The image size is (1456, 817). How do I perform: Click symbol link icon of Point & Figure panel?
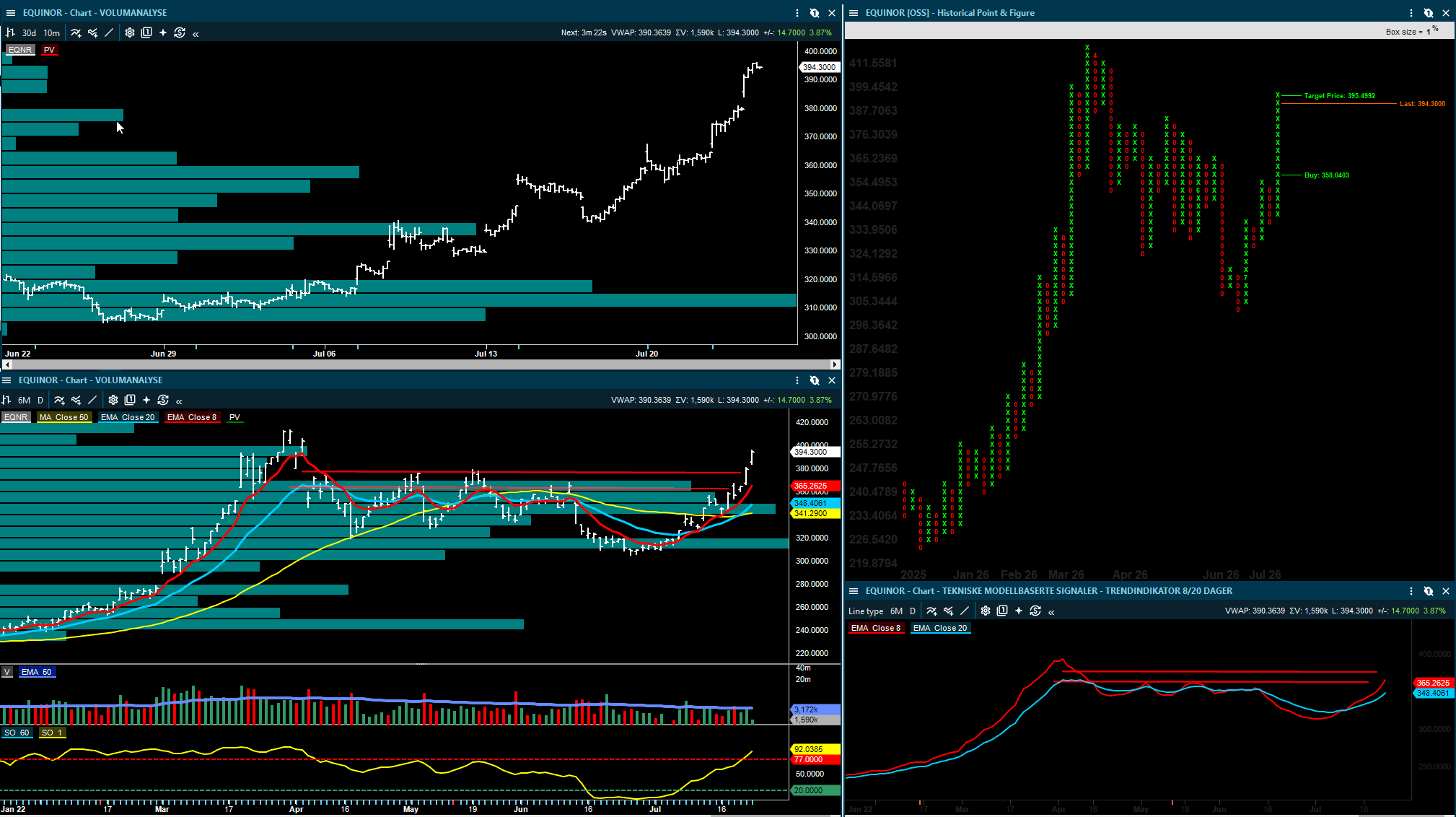[x=1429, y=13]
